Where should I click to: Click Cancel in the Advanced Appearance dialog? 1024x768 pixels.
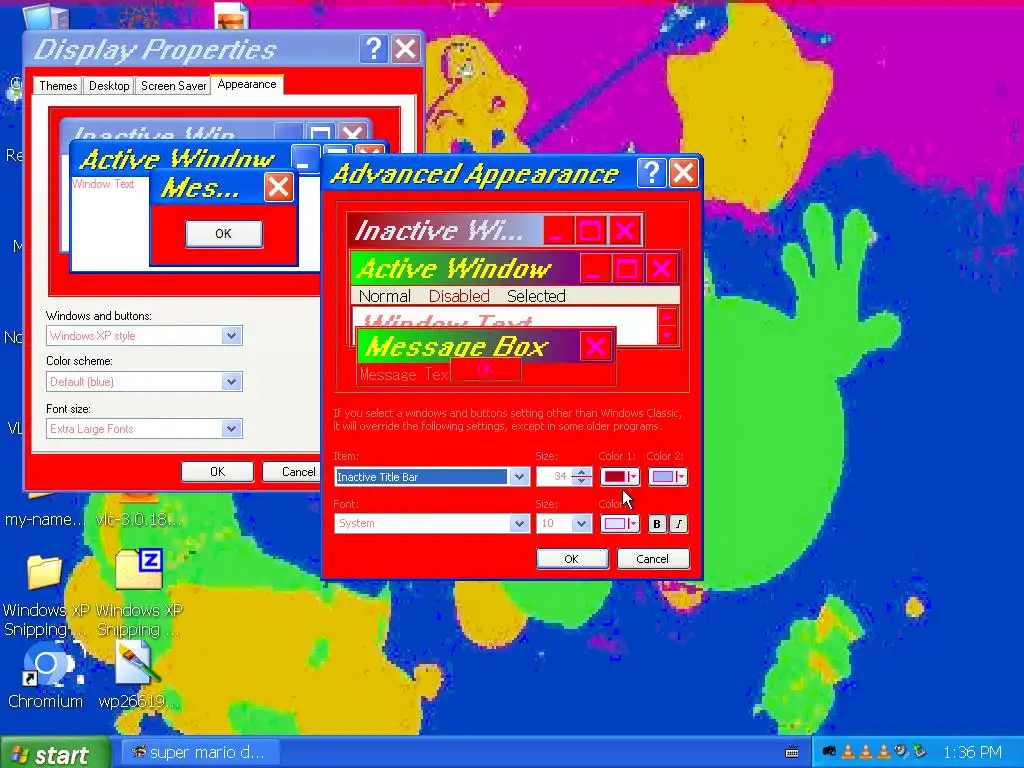[x=652, y=559]
